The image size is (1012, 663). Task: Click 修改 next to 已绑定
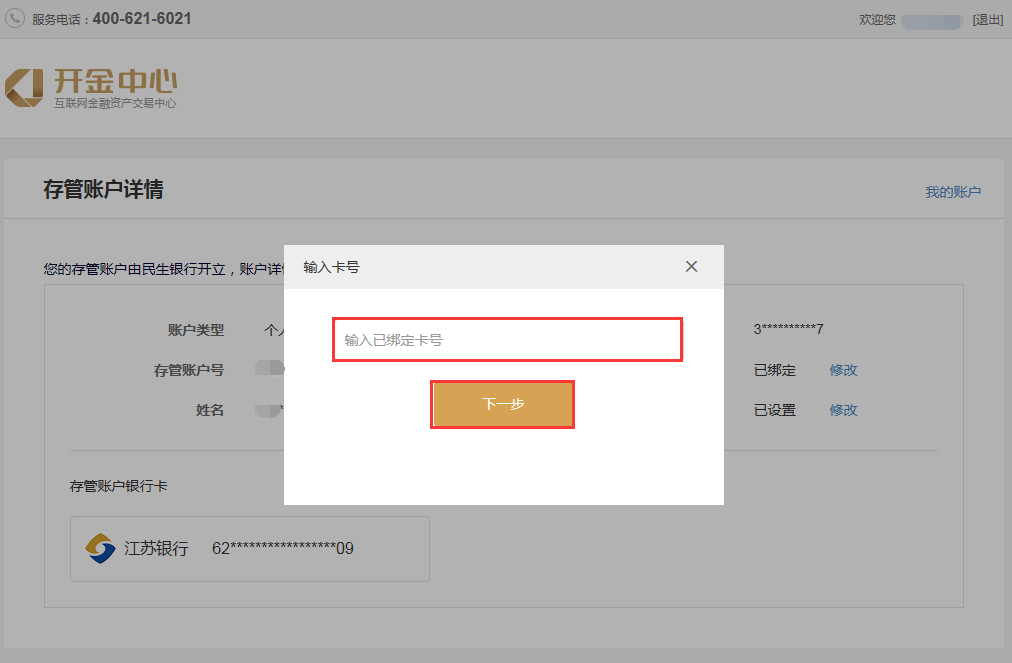[x=843, y=370]
